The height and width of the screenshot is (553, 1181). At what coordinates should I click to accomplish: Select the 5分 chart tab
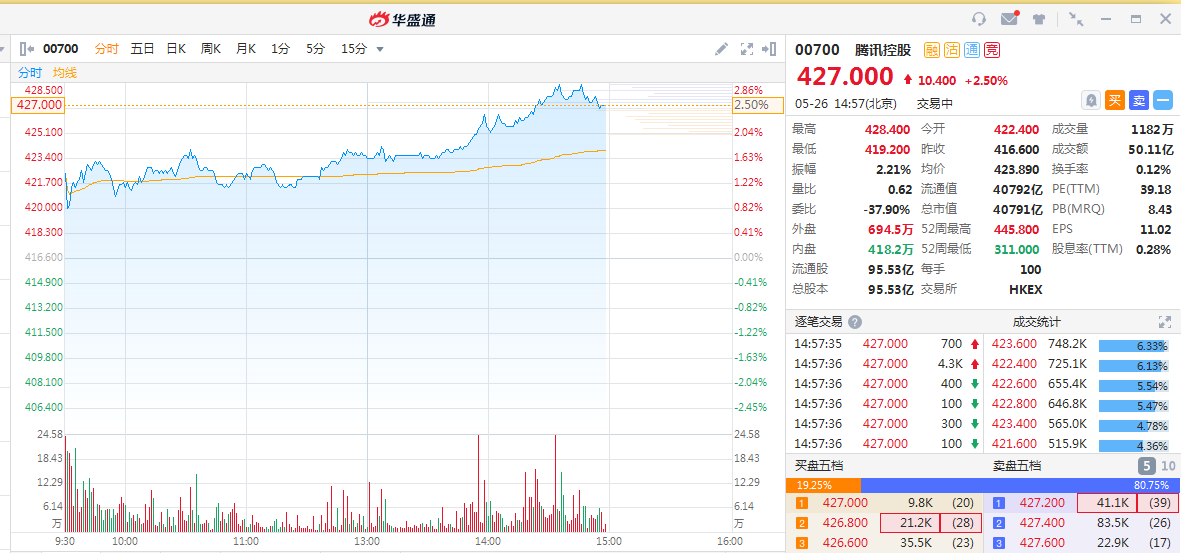pyautogui.click(x=316, y=49)
